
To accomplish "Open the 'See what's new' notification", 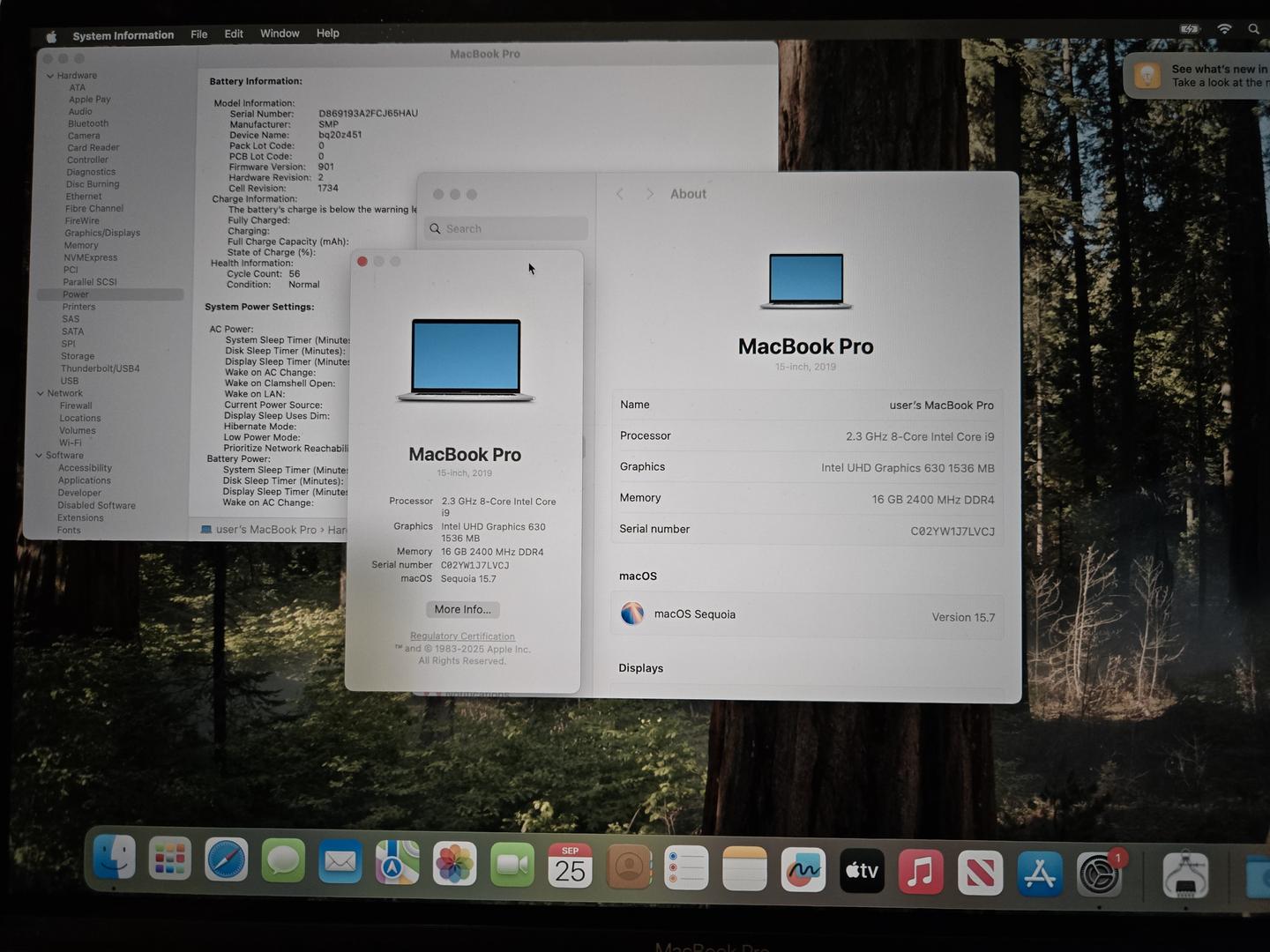I will (x=1197, y=76).
